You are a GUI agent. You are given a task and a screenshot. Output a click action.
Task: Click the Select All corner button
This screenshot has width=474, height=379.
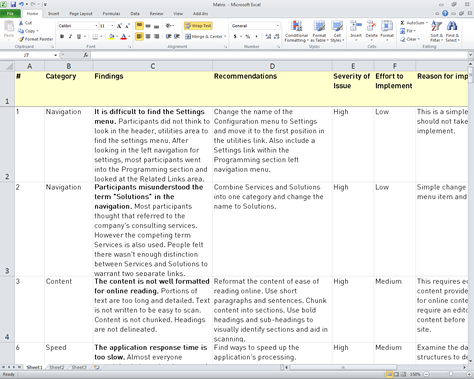[7, 66]
